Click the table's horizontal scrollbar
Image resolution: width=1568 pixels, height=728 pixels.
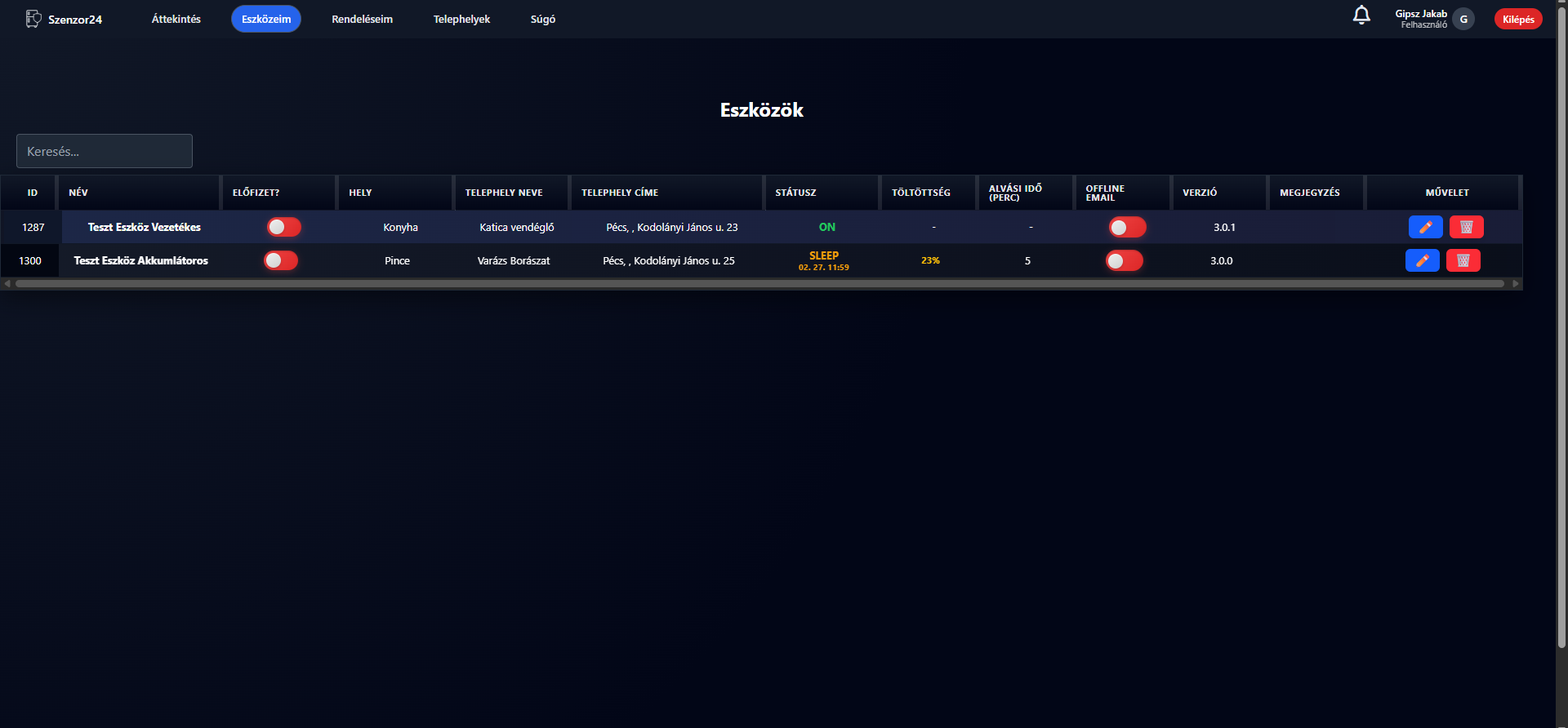click(759, 283)
